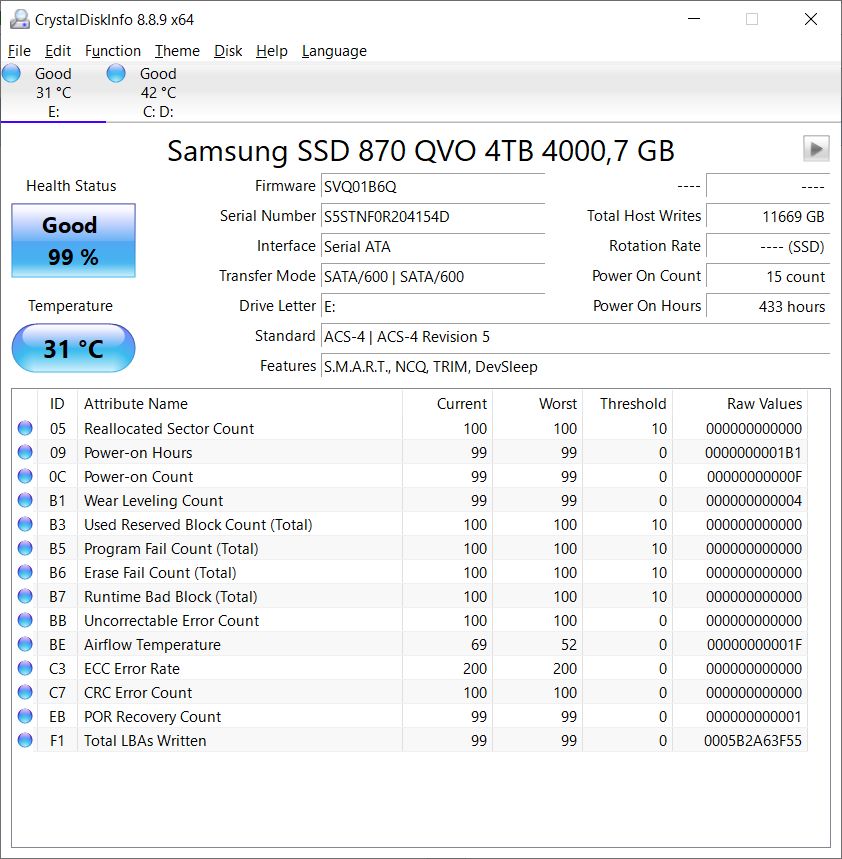Click the status icon for Airflow Temperature
842x859 pixels.
[x=25, y=644]
